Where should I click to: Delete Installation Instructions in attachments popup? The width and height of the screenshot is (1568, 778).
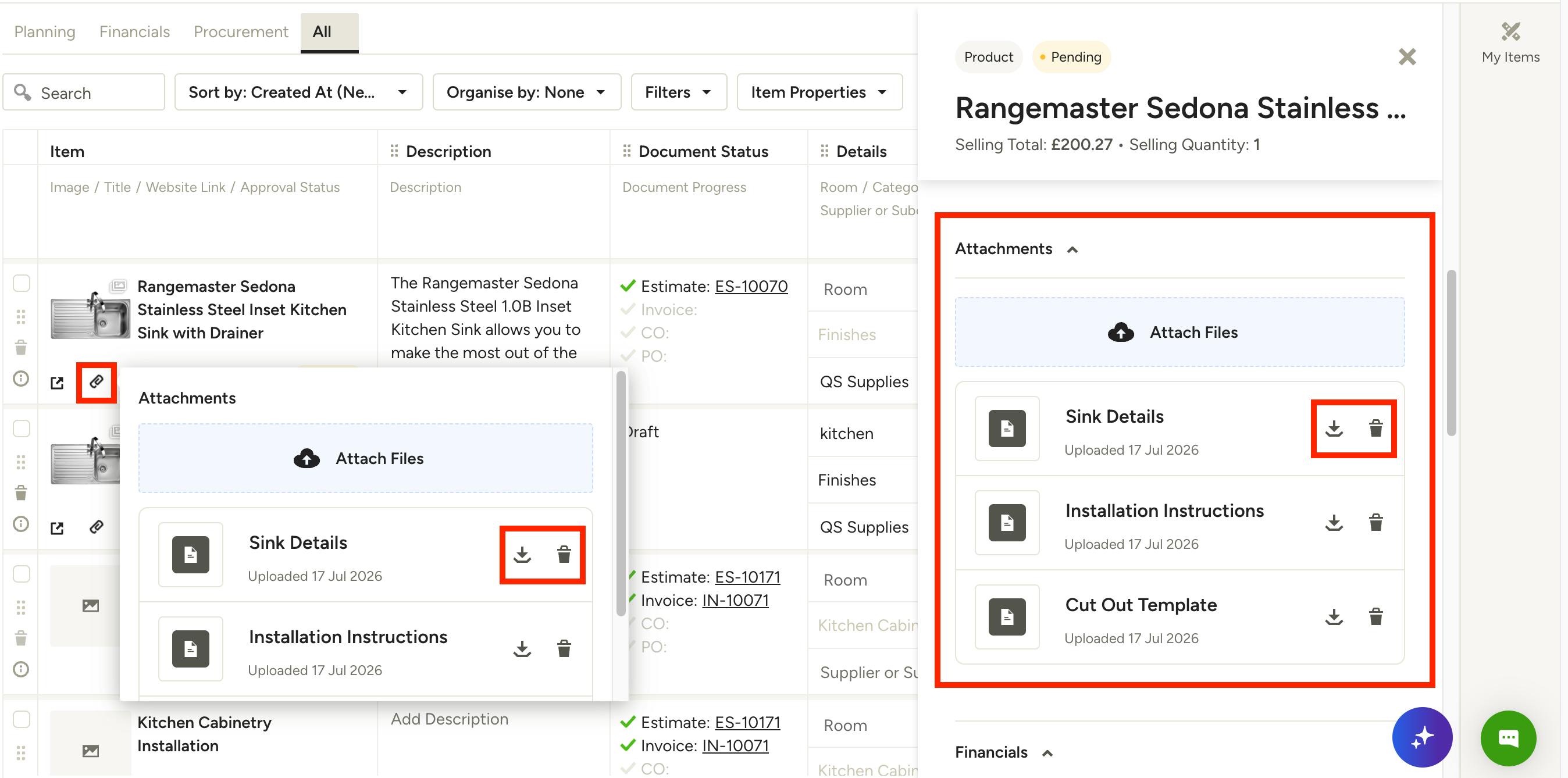point(564,649)
